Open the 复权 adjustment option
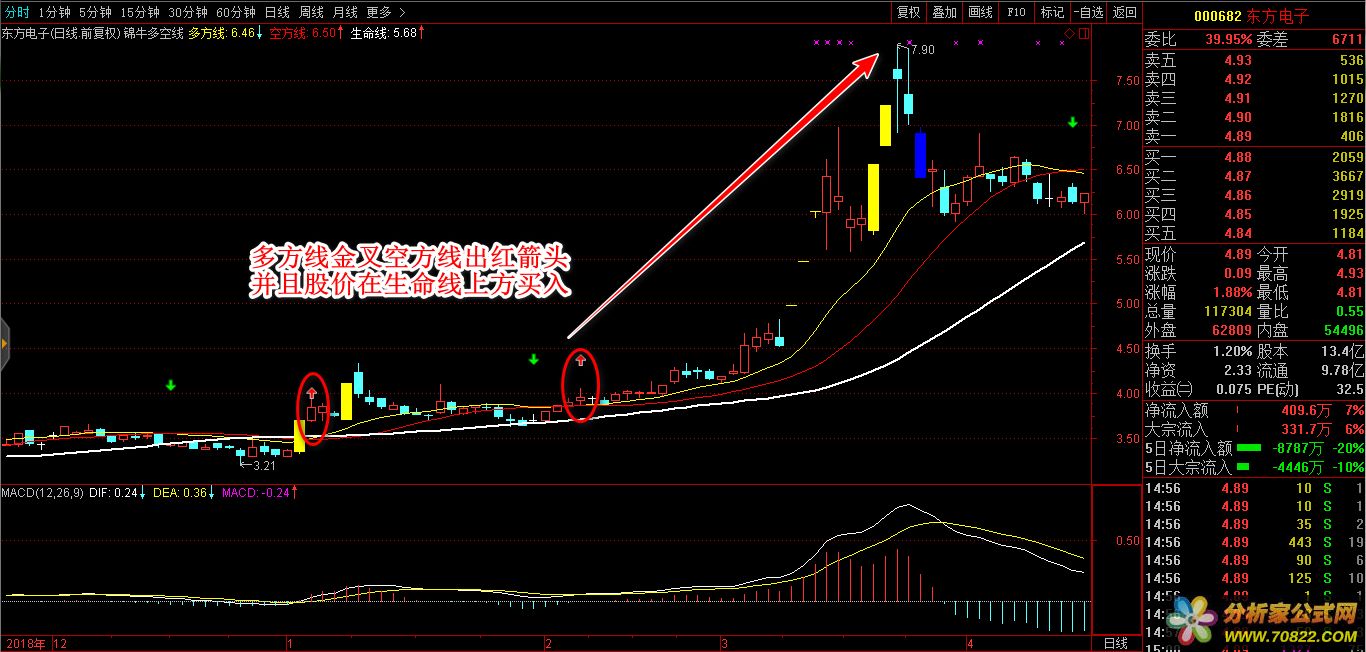 (x=908, y=12)
